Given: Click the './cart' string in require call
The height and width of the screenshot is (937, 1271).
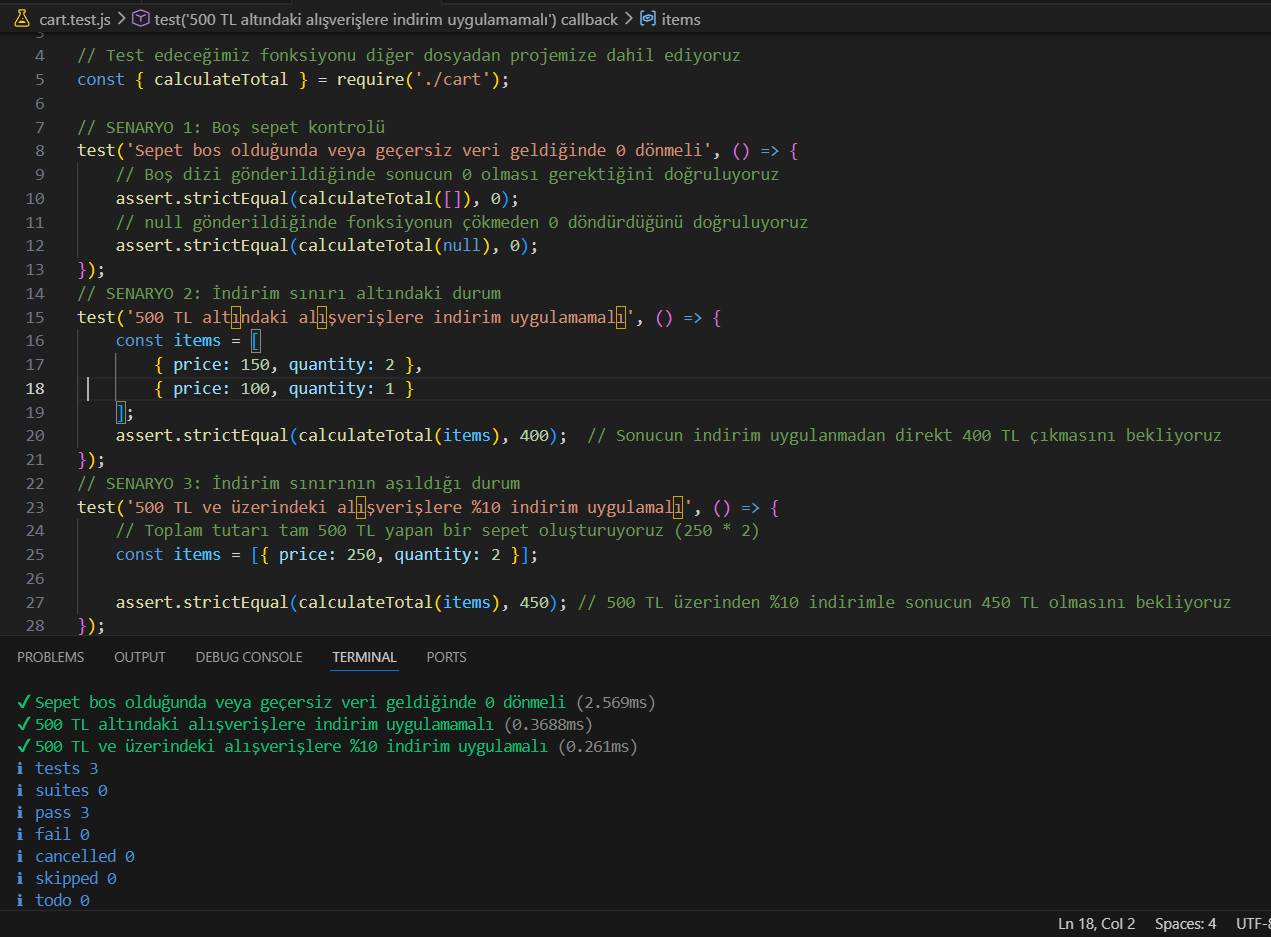Looking at the screenshot, I should [452, 79].
